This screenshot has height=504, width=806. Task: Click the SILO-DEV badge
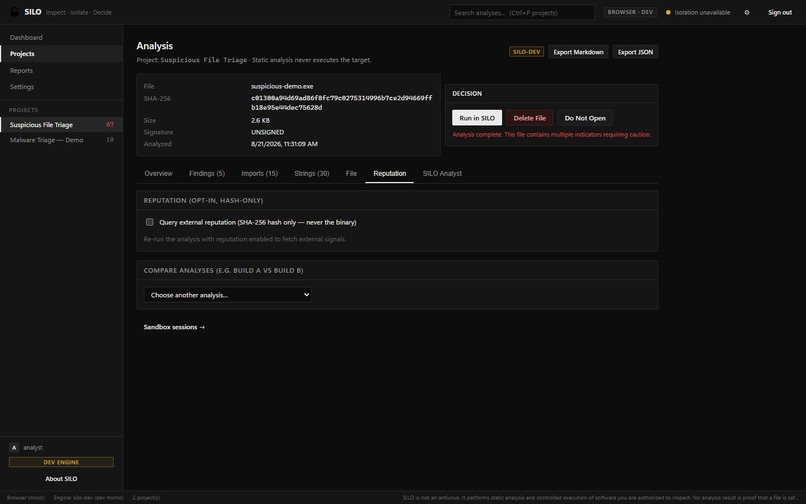point(526,52)
